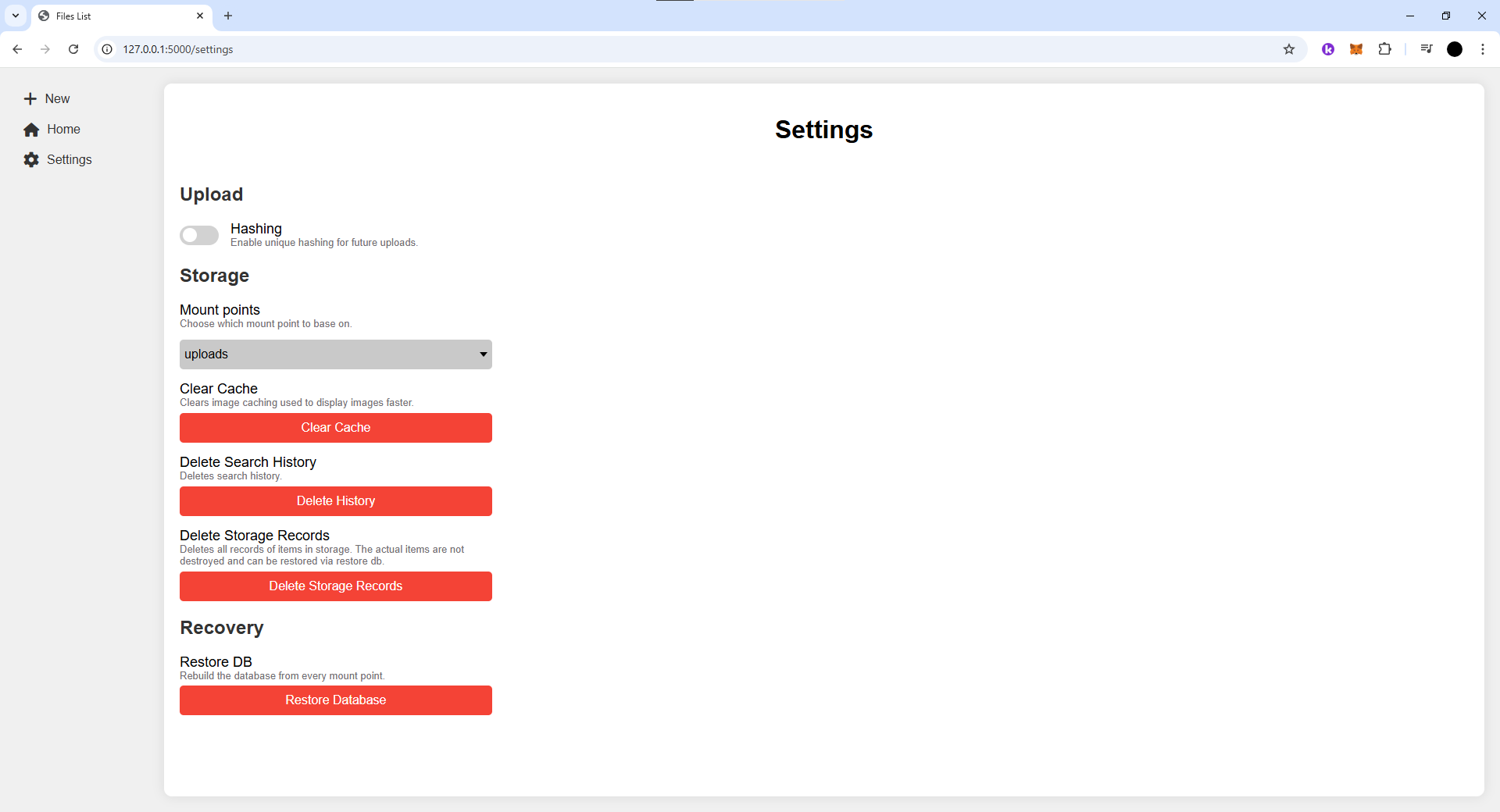
Task: Enable the Hashing toggle switch
Action: [x=199, y=235]
